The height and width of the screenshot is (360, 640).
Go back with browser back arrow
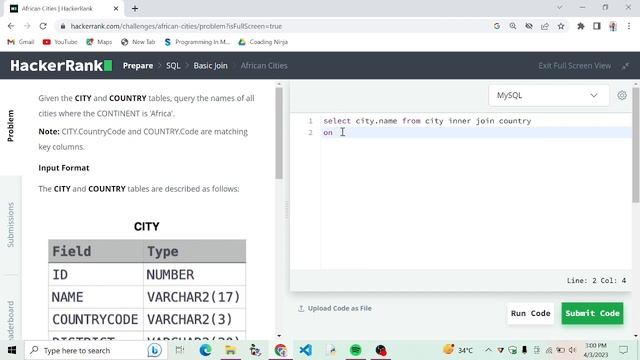tap(11, 26)
